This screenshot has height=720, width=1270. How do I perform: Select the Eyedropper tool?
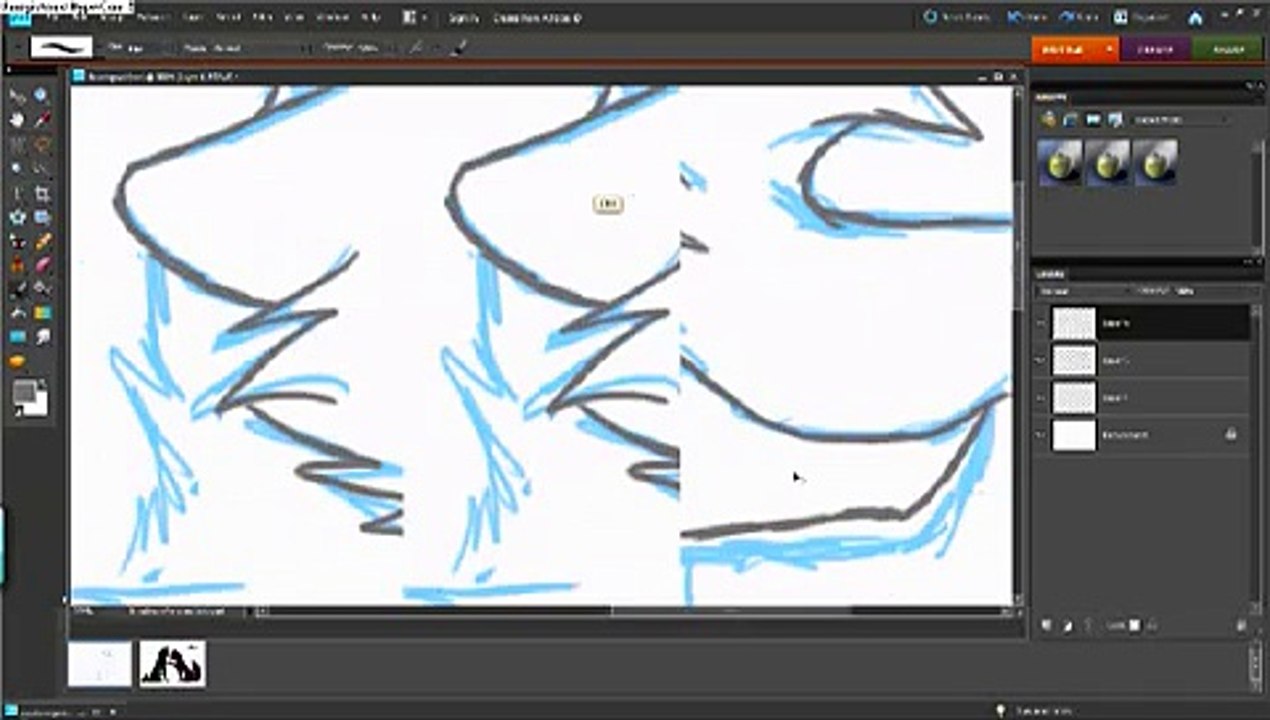[x=41, y=120]
